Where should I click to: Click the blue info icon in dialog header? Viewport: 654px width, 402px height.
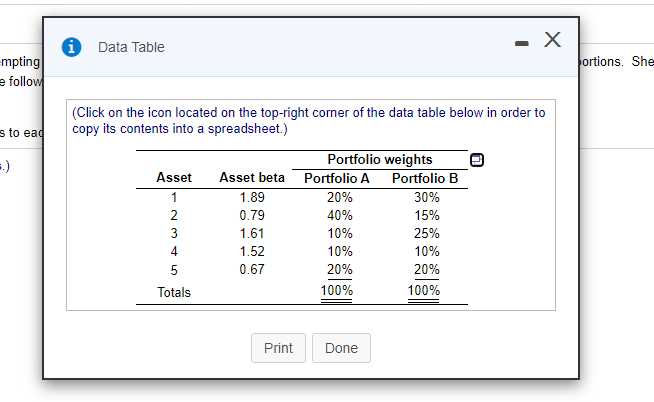72,46
